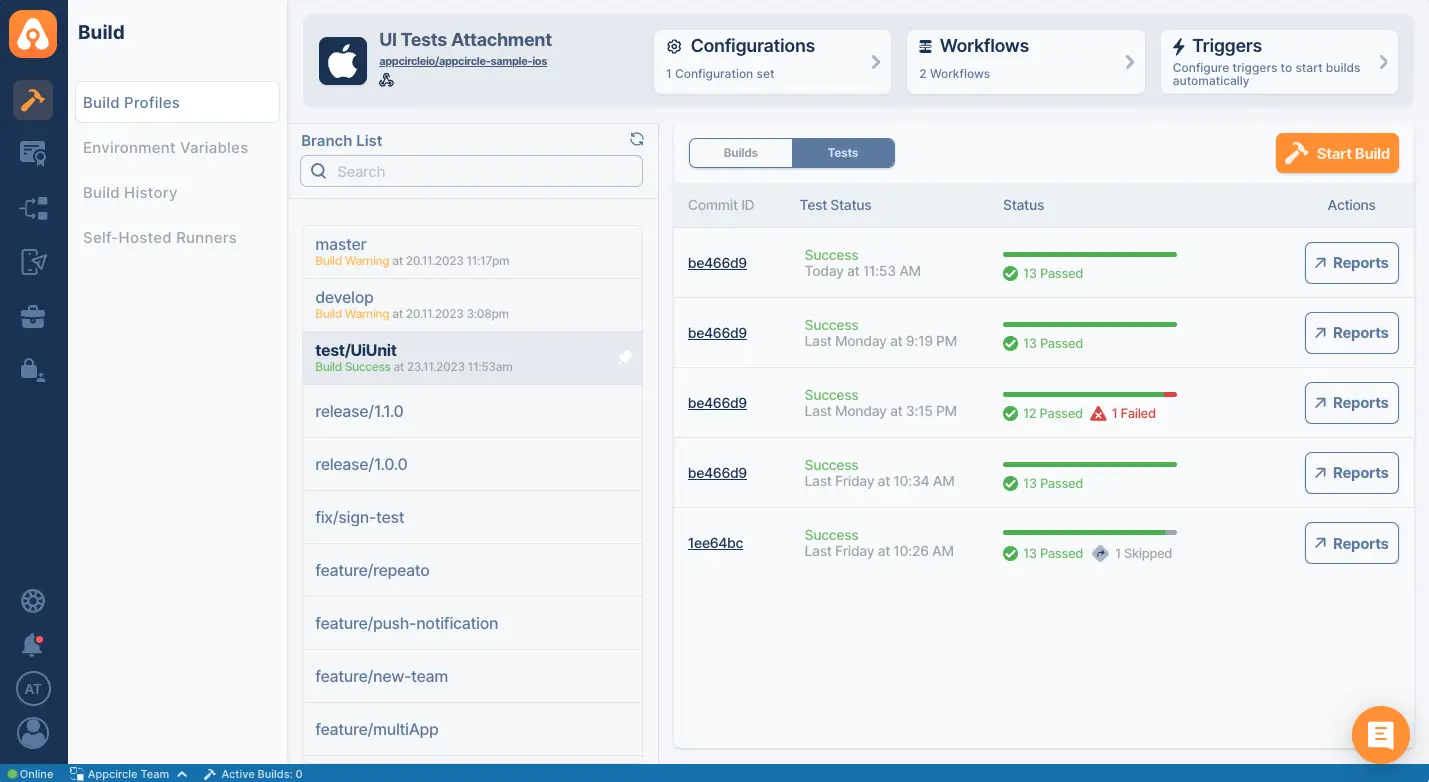Open the appcircleio/appcircle-sample-ios repository link

[463, 61]
